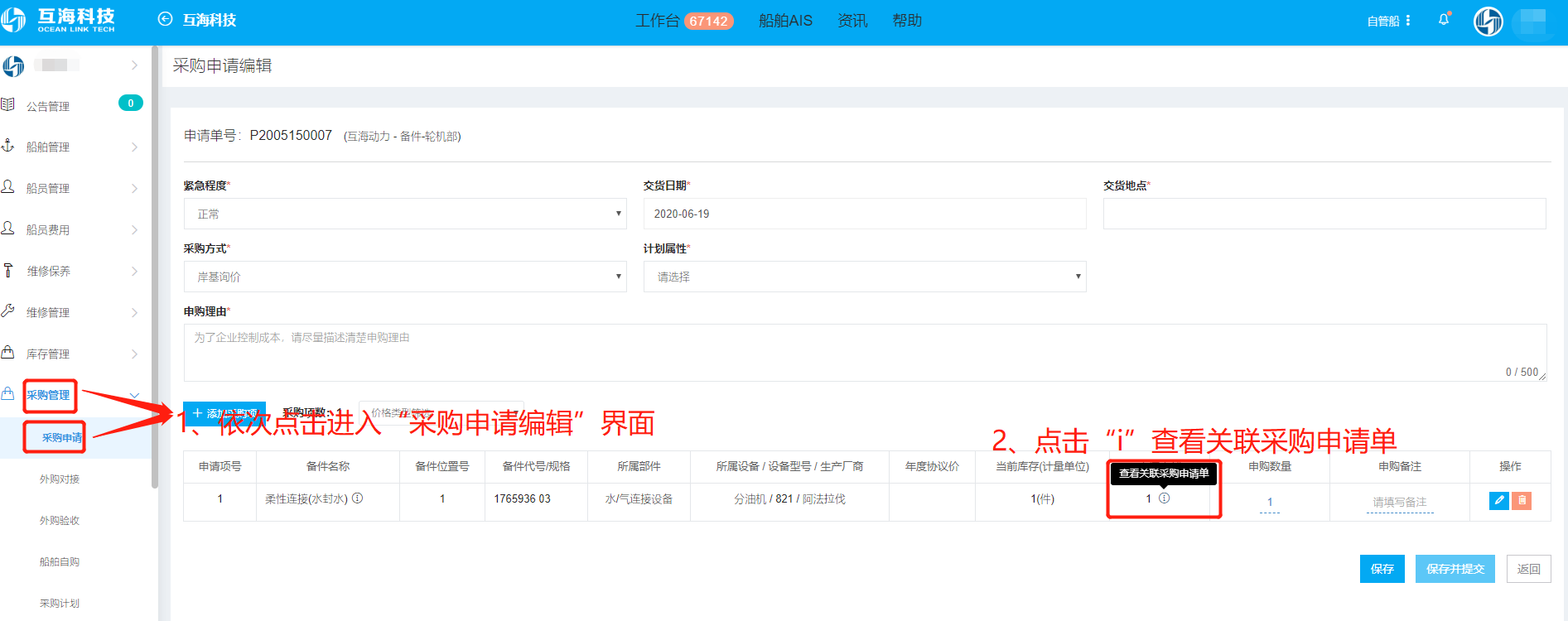The width and height of the screenshot is (1568, 621).
Task: Click the 船员费用 person icon
Action: 8,229
